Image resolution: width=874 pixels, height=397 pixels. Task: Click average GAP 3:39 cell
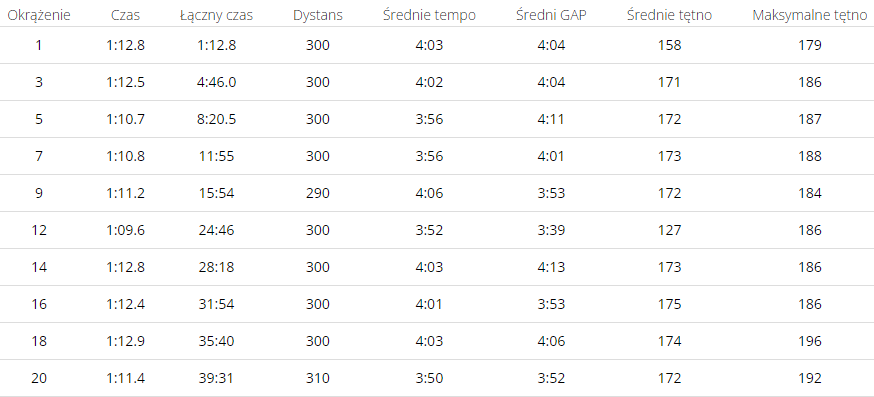point(551,230)
